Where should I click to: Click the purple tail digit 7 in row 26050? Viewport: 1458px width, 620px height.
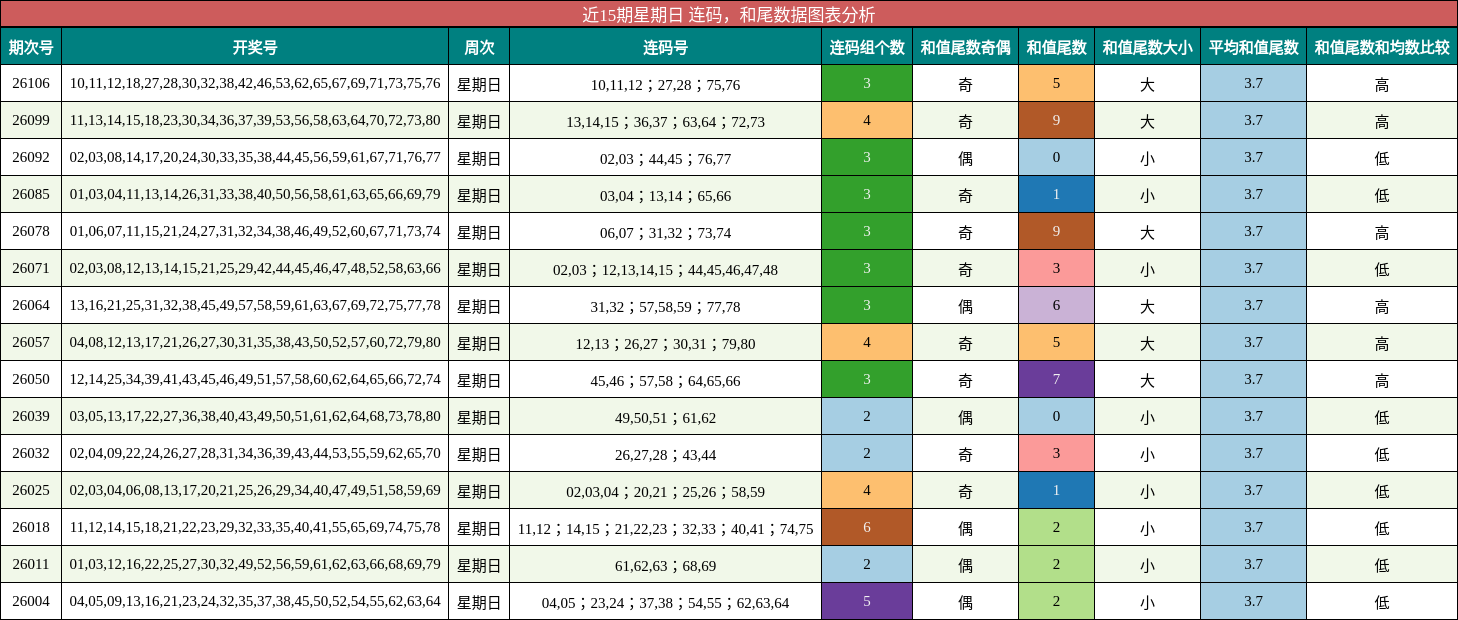tap(1057, 379)
